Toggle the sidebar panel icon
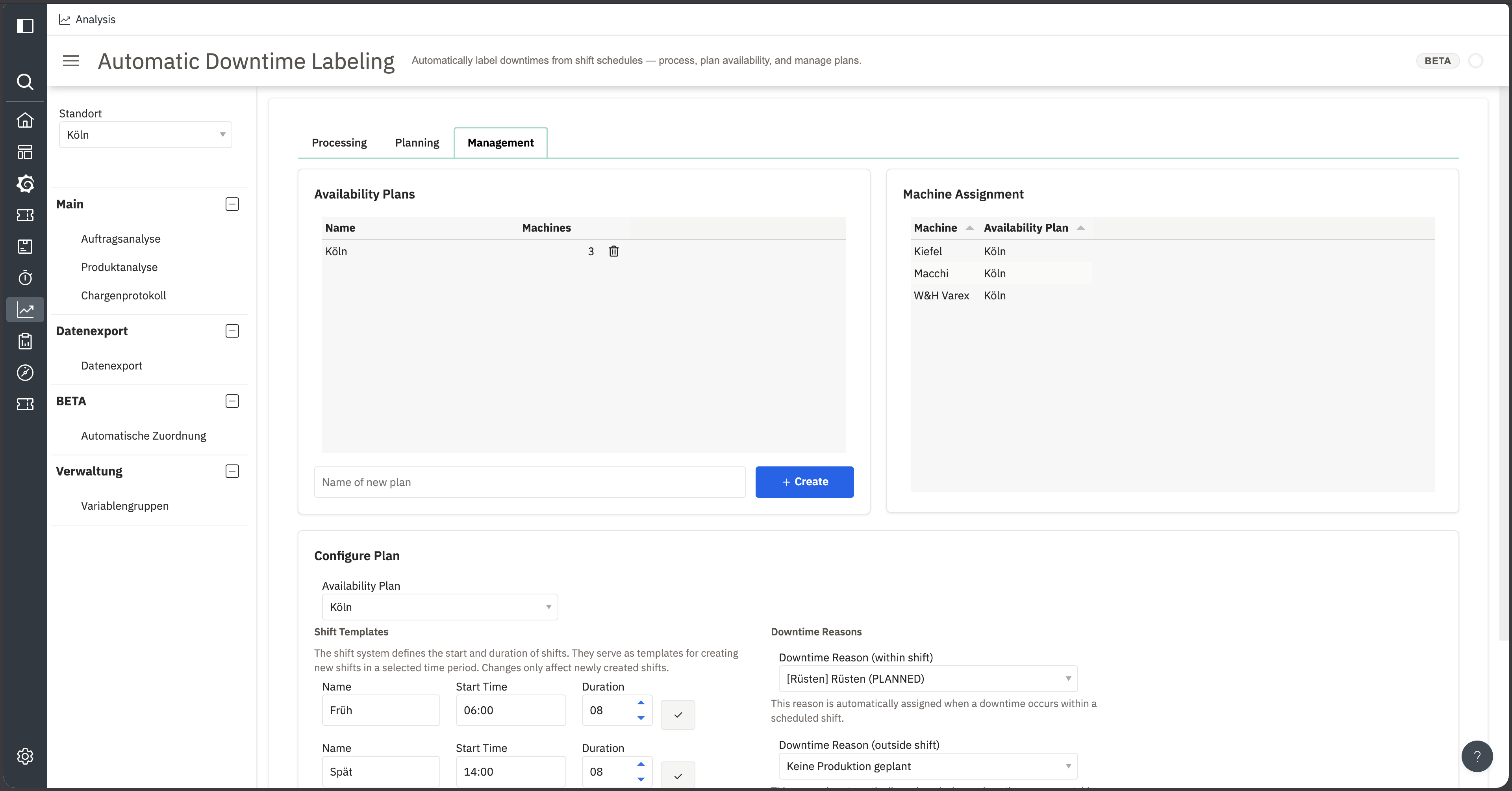The image size is (1512, 791). (25, 26)
